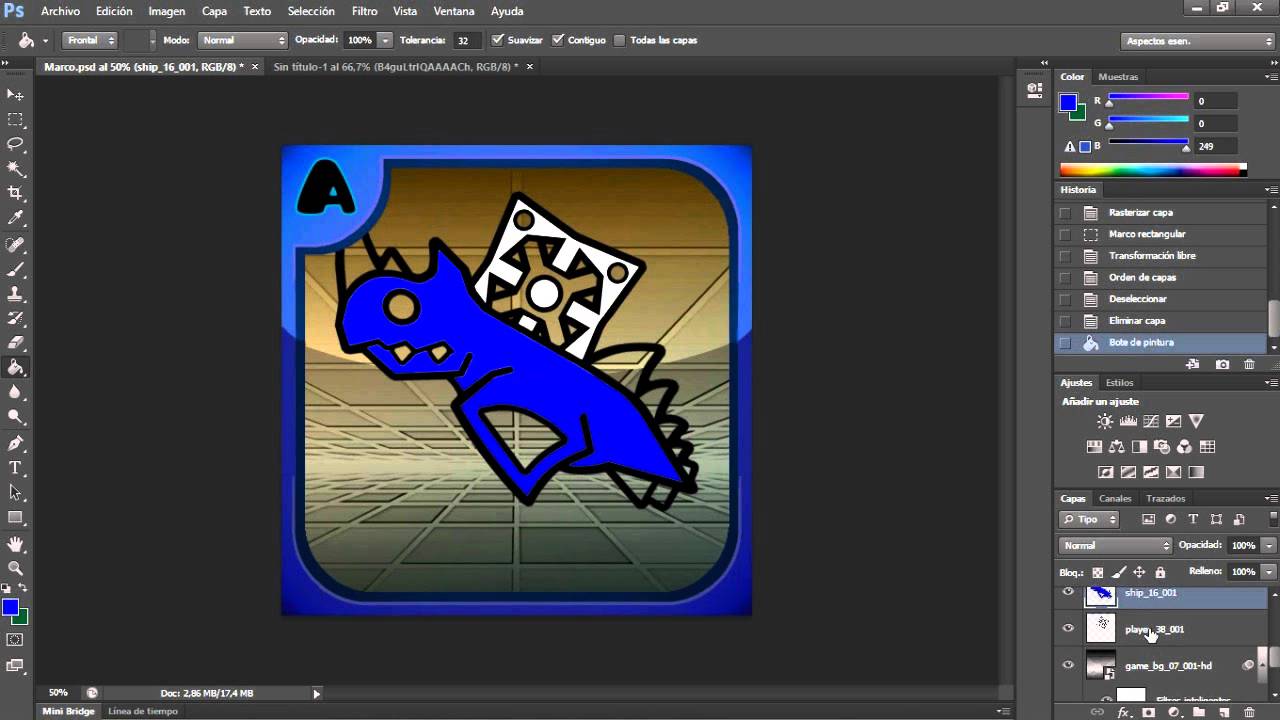Add a Color Balance adjustment
Viewport: 1280px width, 720px height.
coord(1117,447)
